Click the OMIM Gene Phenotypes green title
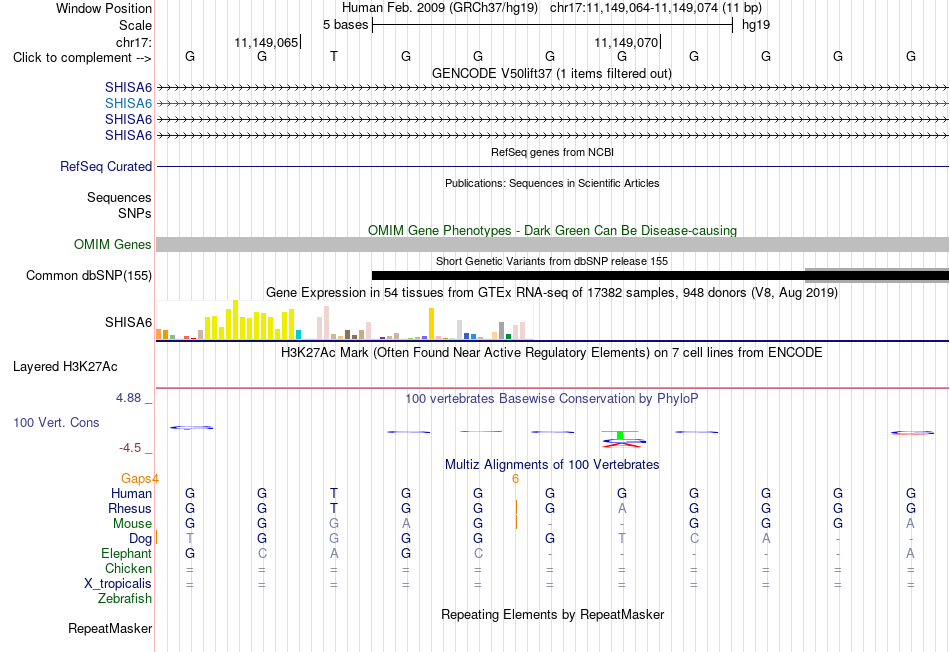The image size is (950, 652). (552, 231)
